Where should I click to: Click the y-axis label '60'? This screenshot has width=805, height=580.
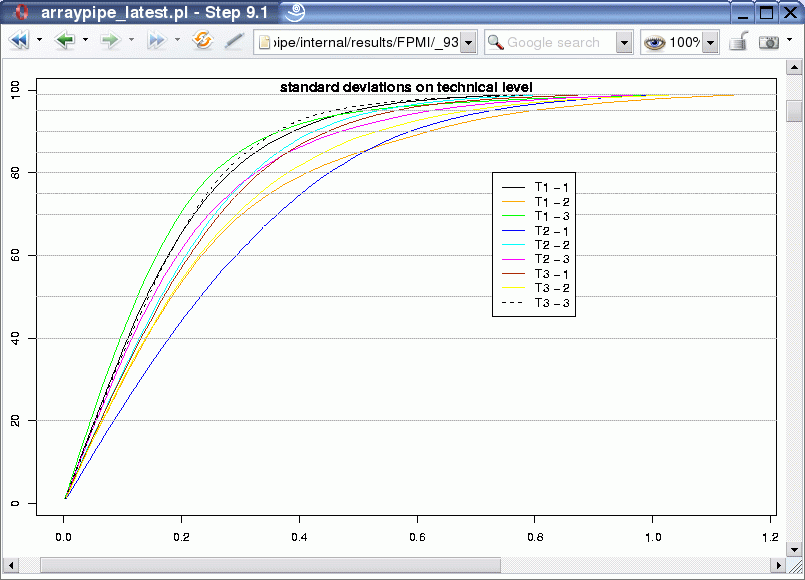click(15, 256)
